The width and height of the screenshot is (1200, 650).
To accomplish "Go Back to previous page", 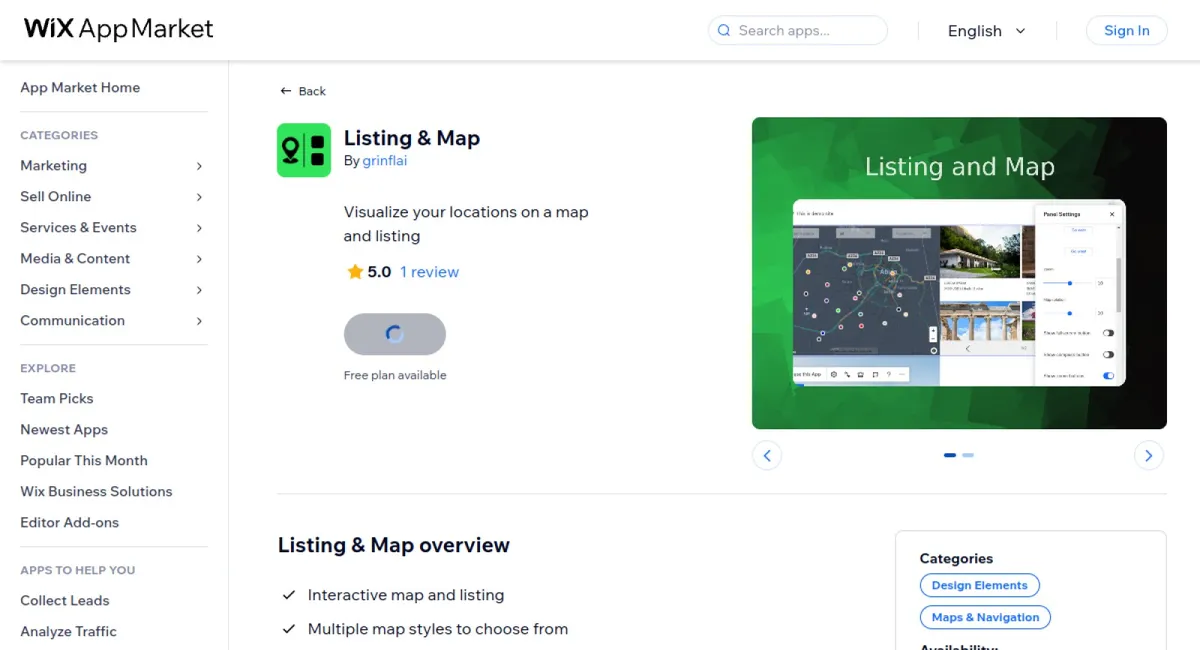I will click(x=303, y=91).
